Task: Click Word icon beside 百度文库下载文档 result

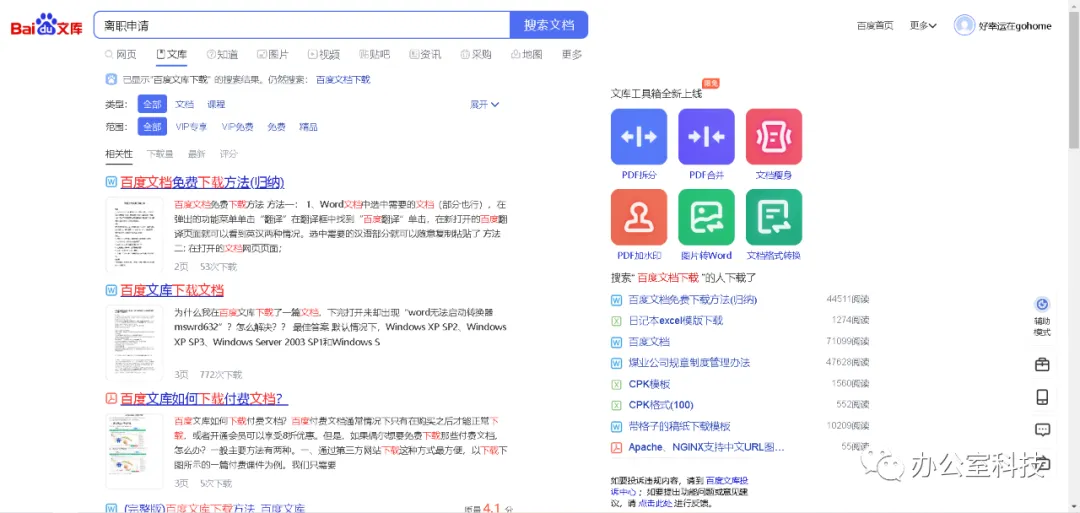Action: pyautogui.click(x=111, y=290)
